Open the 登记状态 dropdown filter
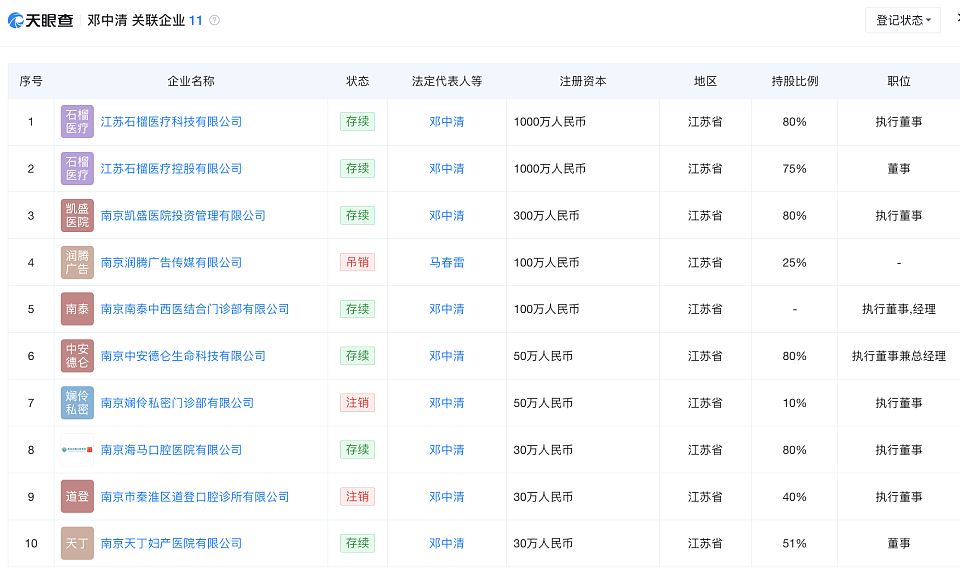The image size is (960, 569). click(x=902, y=20)
